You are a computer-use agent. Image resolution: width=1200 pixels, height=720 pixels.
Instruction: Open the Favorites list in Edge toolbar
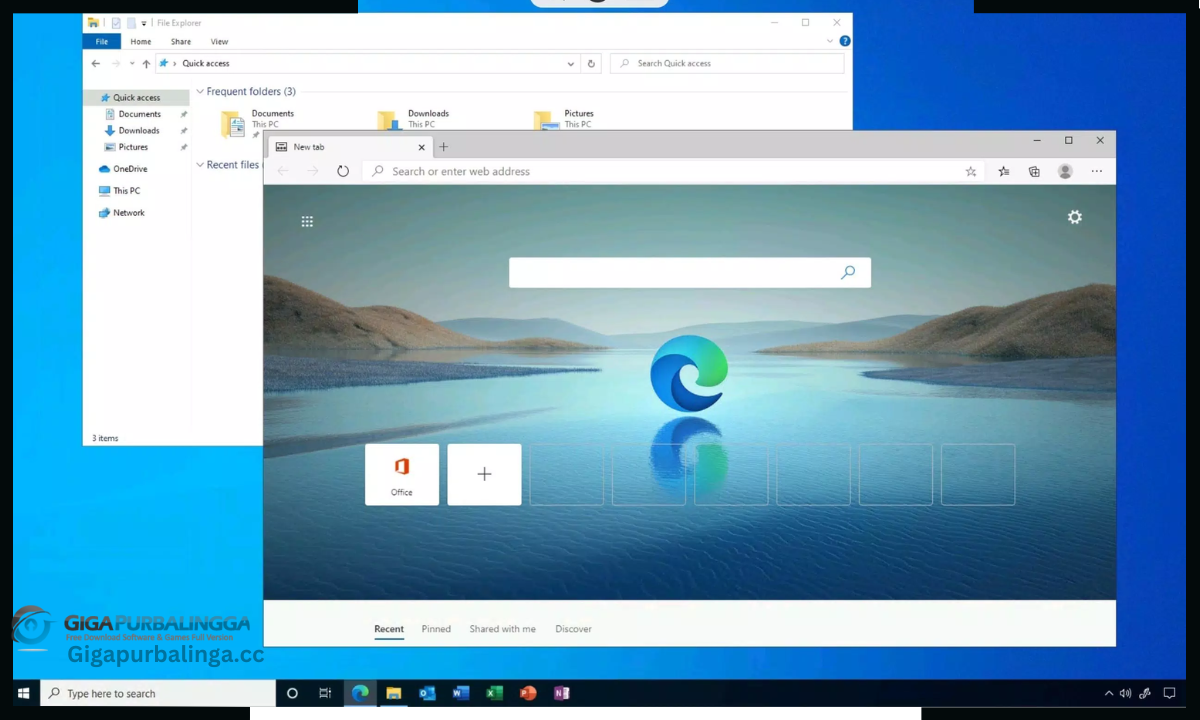pos(1004,172)
